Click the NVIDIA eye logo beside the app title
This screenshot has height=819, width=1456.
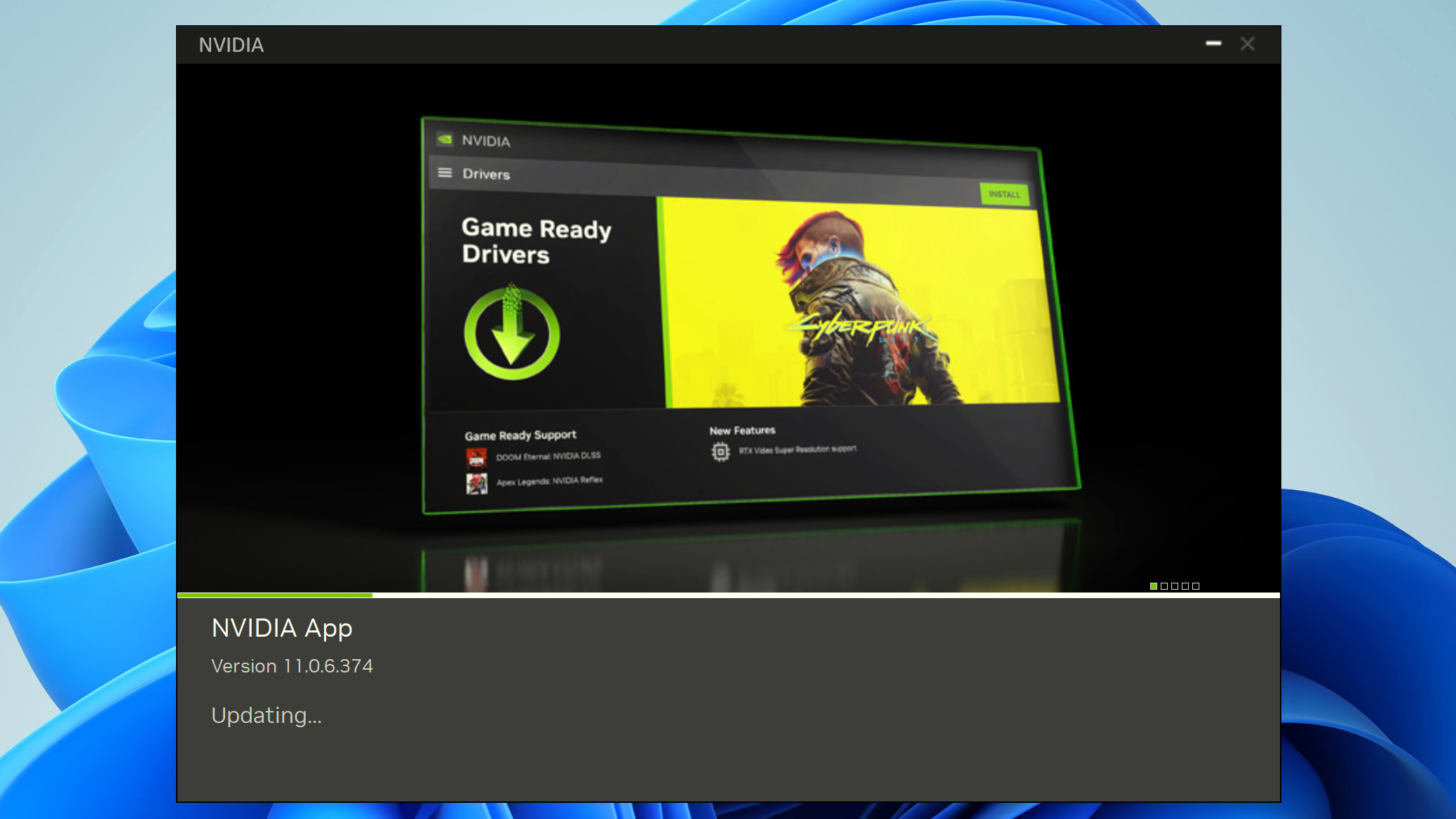click(x=444, y=140)
